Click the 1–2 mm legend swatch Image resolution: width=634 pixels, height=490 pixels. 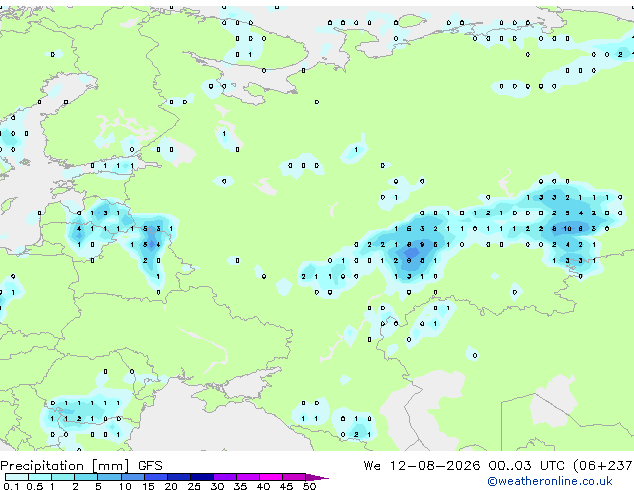(63, 477)
